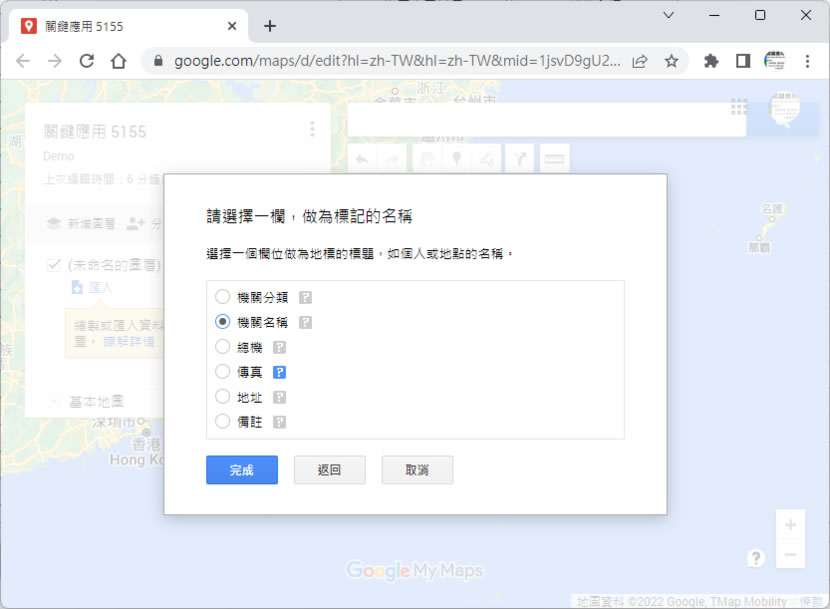830x609 pixels.
Task: Open help icon beside 地址
Action: click(279, 397)
